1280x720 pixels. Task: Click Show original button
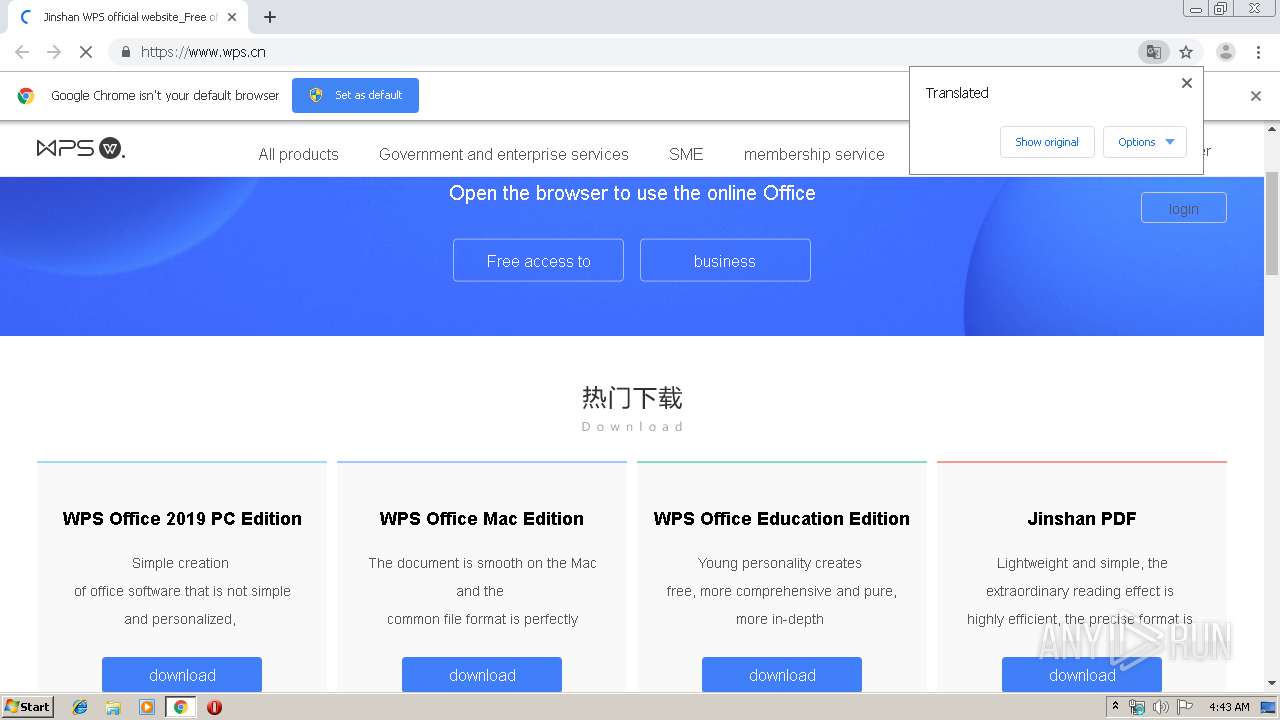pos(1047,142)
